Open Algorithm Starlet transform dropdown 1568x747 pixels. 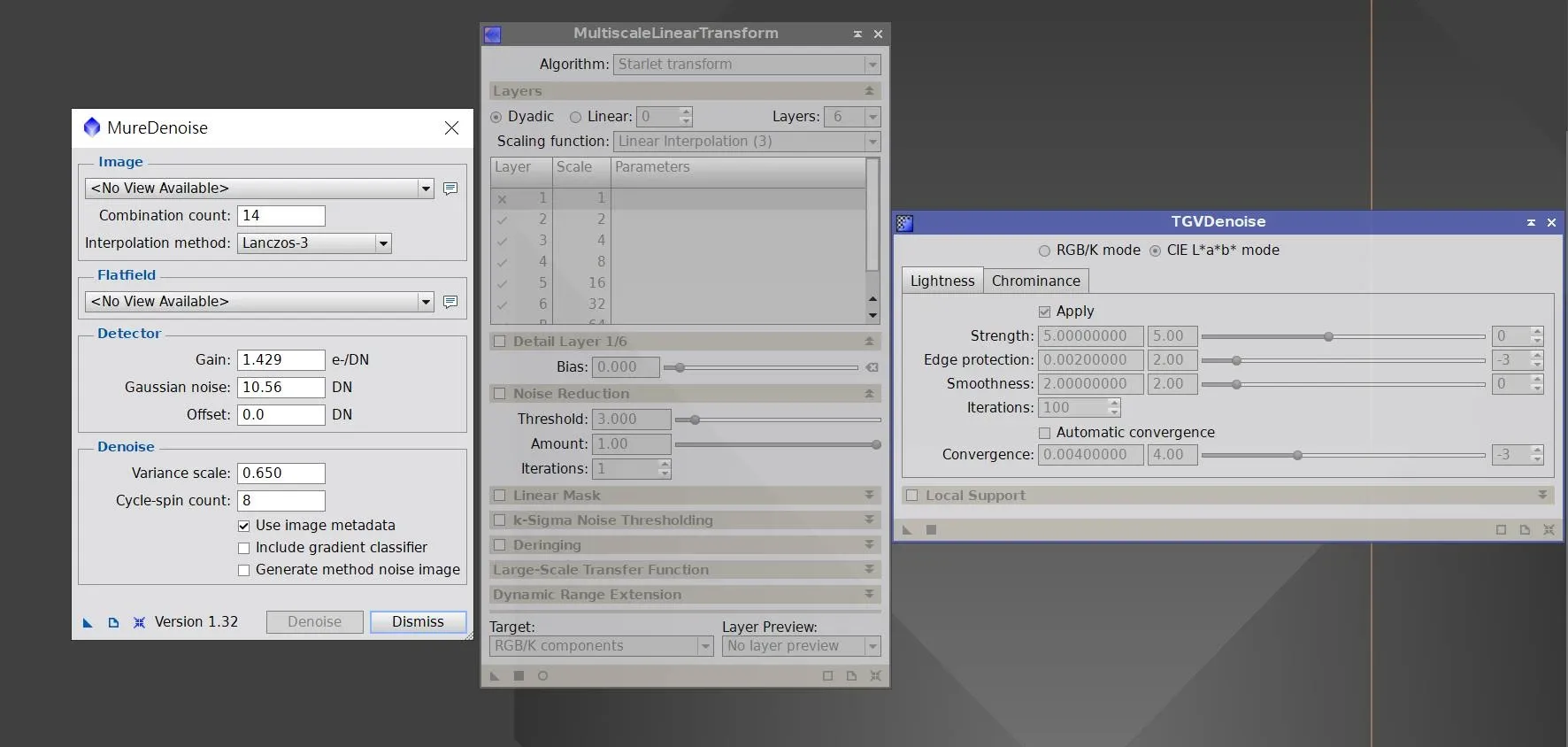pos(747,65)
